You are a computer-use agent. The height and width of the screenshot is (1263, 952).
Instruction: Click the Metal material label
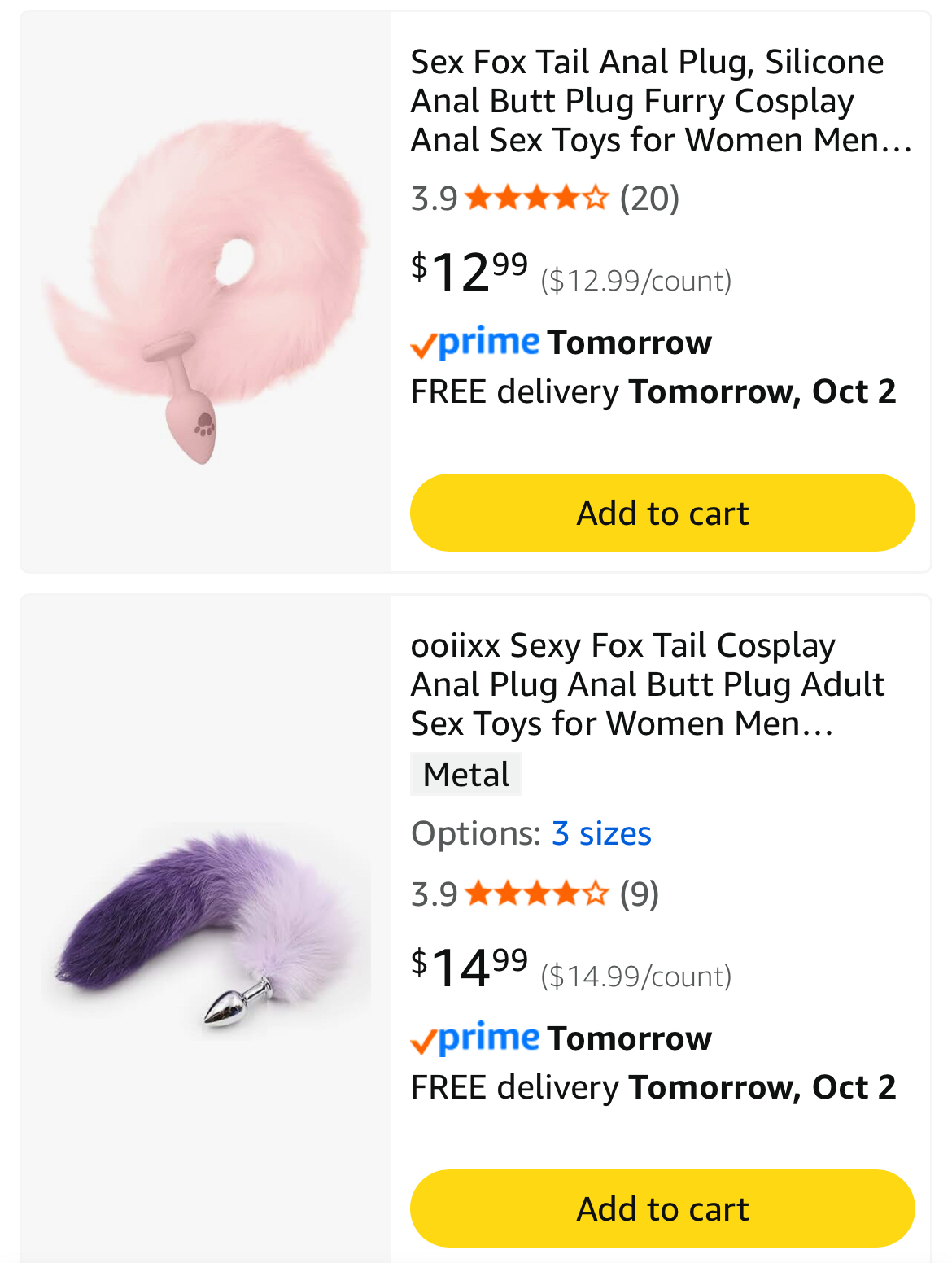(466, 775)
